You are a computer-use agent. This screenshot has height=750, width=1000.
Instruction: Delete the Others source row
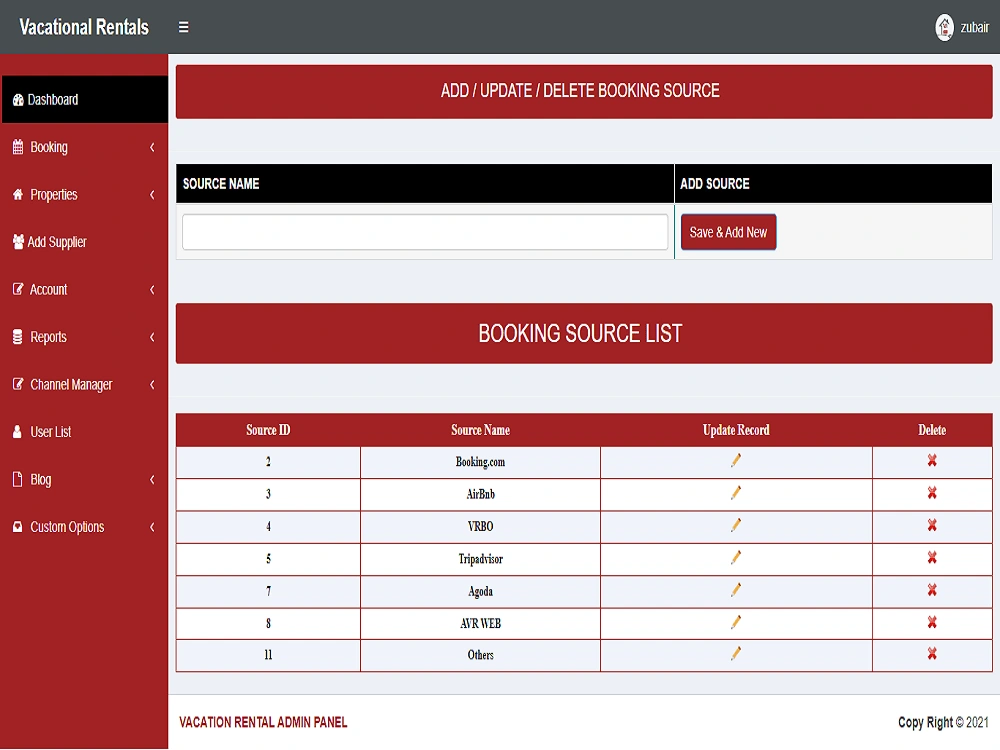(932, 654)
